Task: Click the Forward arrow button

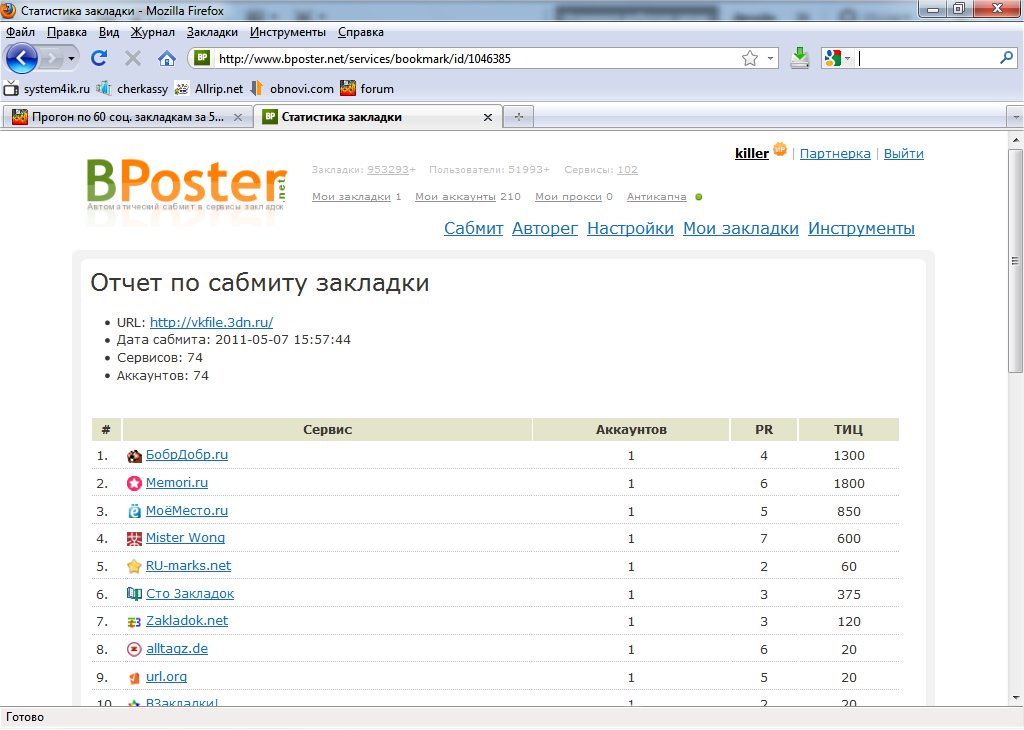Action: tap(51, 59)
